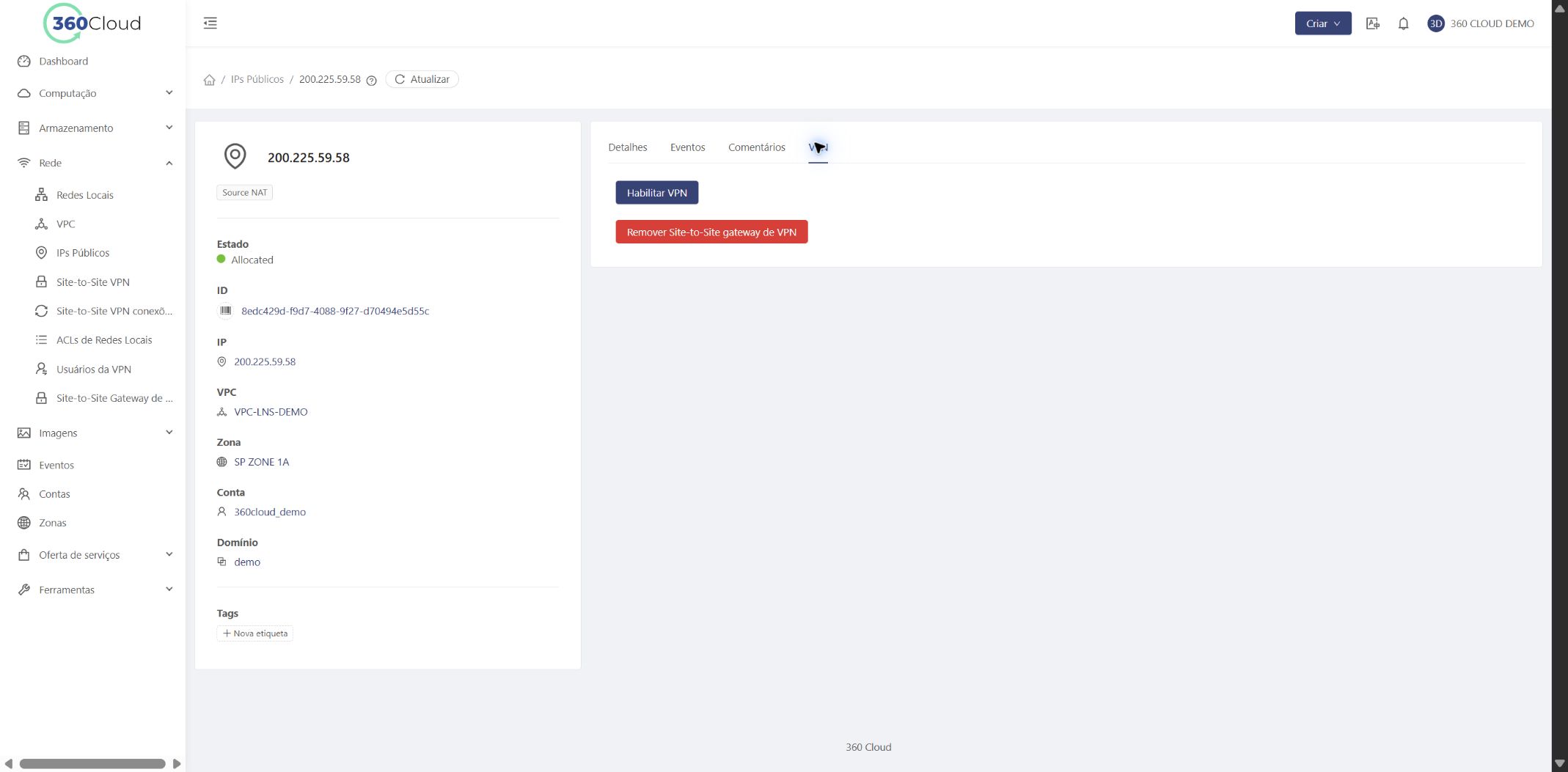Click the language translate icon in the header

click(1373, 23)
